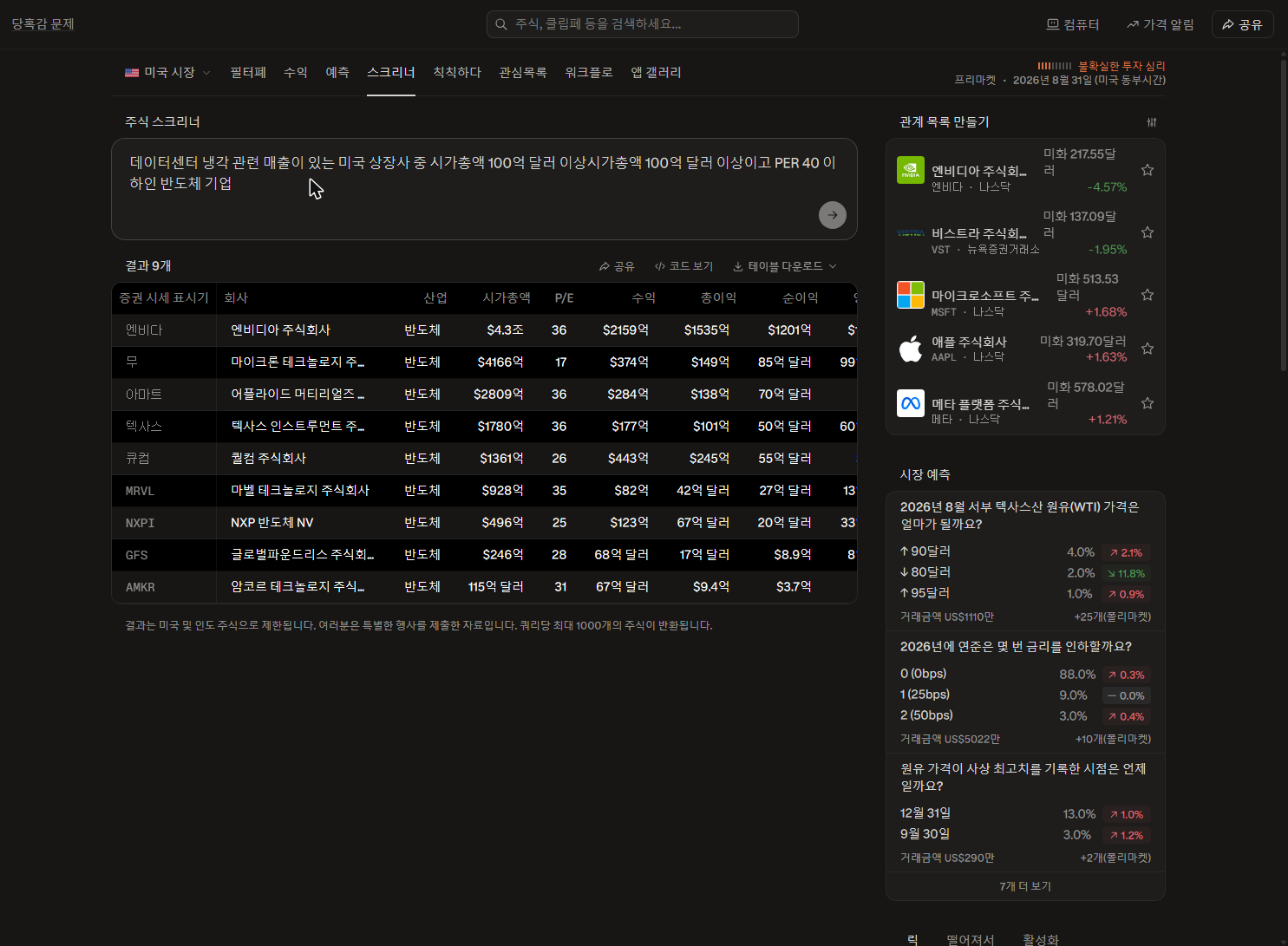Toggle the star for 비스트라 (VST)
This screenshot has height=946, width=1288.
1147,232
